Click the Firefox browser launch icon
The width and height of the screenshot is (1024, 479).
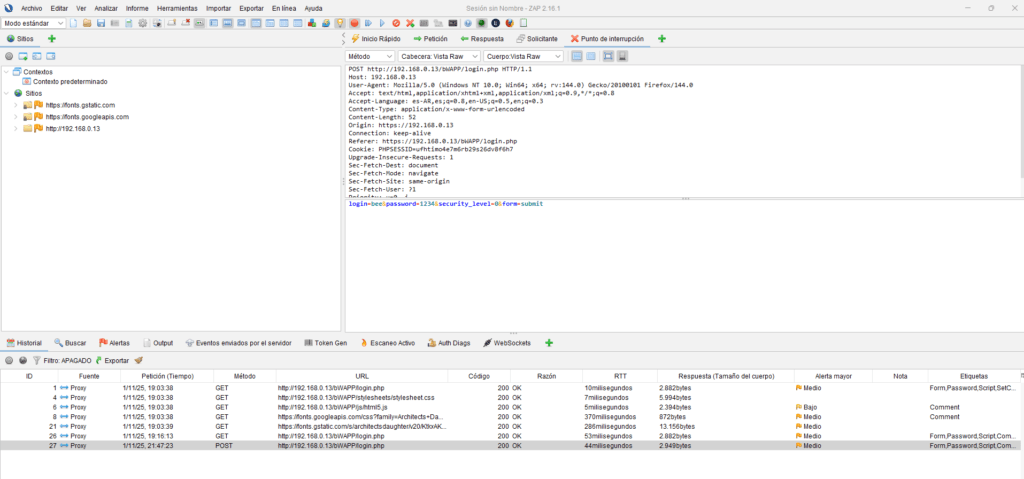click(509, 23)
